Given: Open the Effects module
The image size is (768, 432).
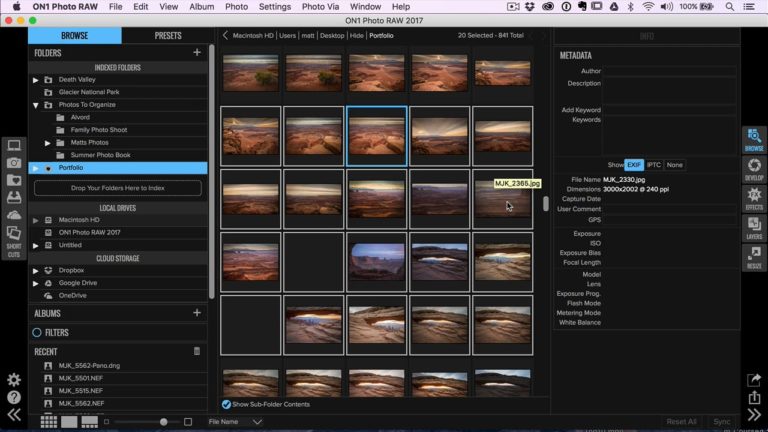Looking at the screenshot, I should [x=754, y=198].
